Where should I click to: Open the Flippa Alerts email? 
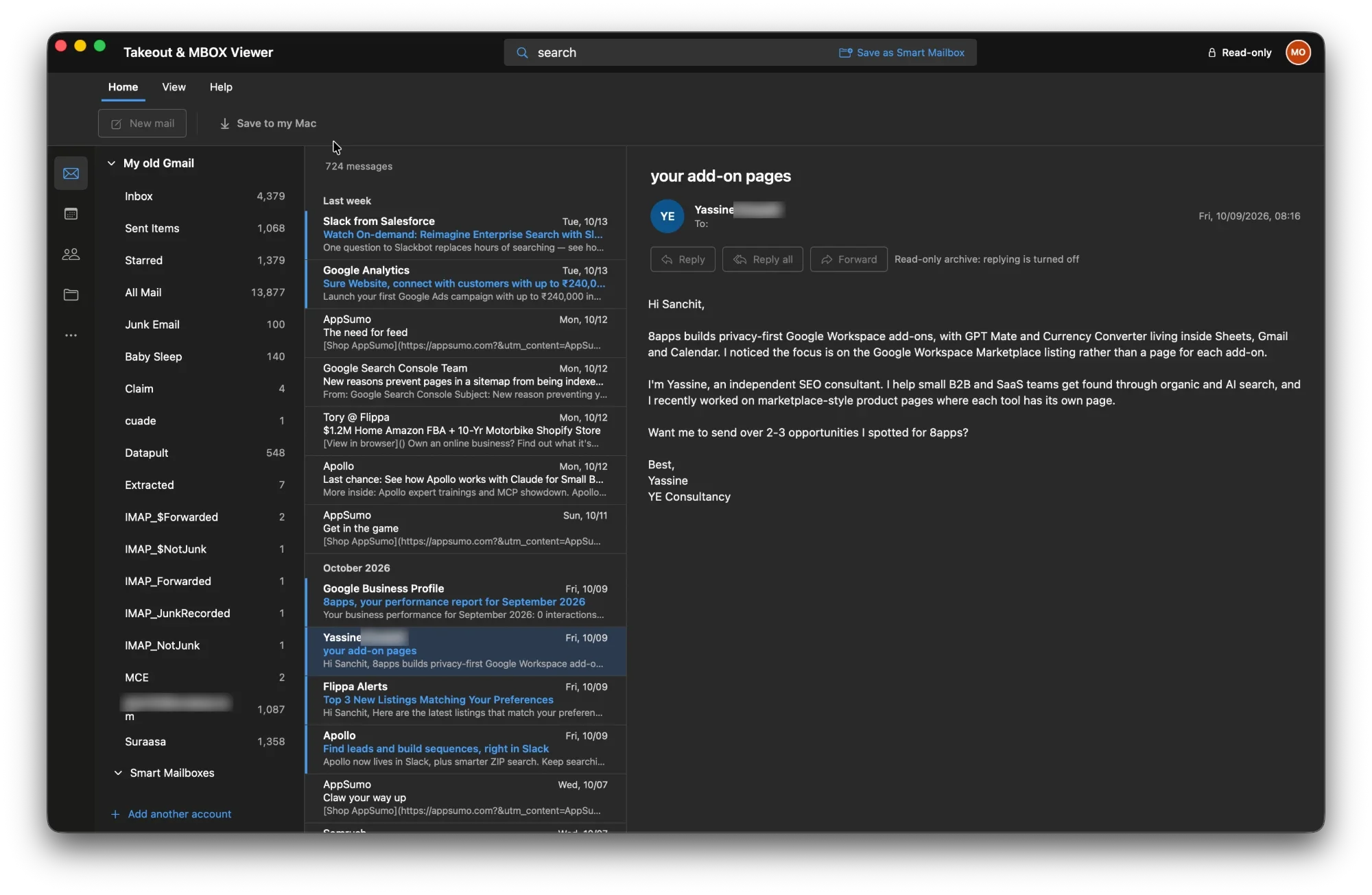tap(465, 700)
